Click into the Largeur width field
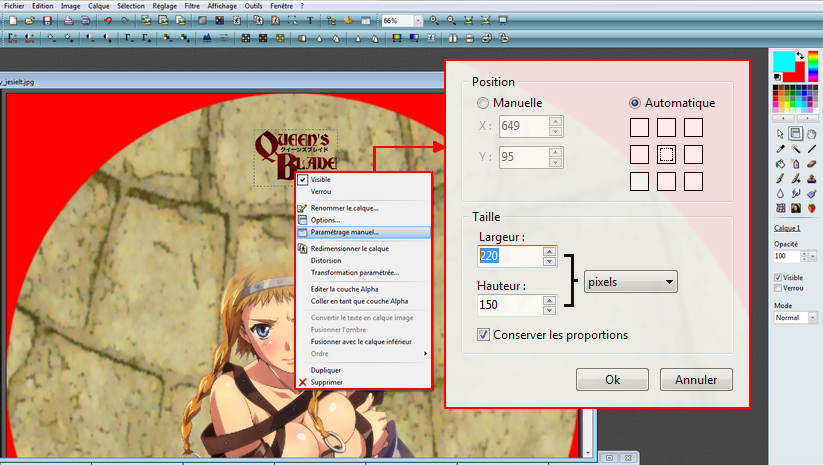This screenshot has width=823, height=465. click(x=510, y=256)
